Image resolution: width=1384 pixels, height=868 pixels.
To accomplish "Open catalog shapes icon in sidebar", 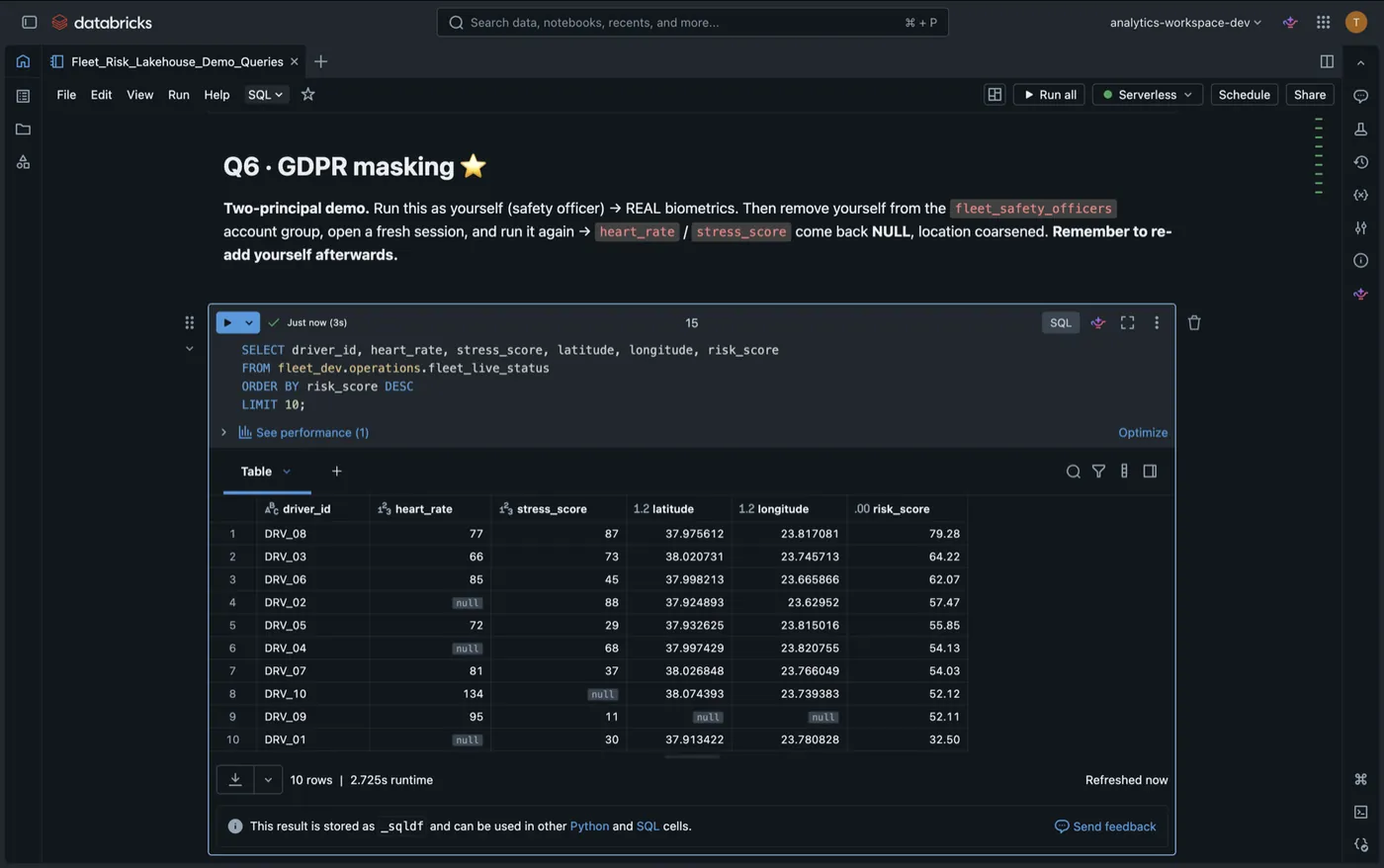I will 23,162.
